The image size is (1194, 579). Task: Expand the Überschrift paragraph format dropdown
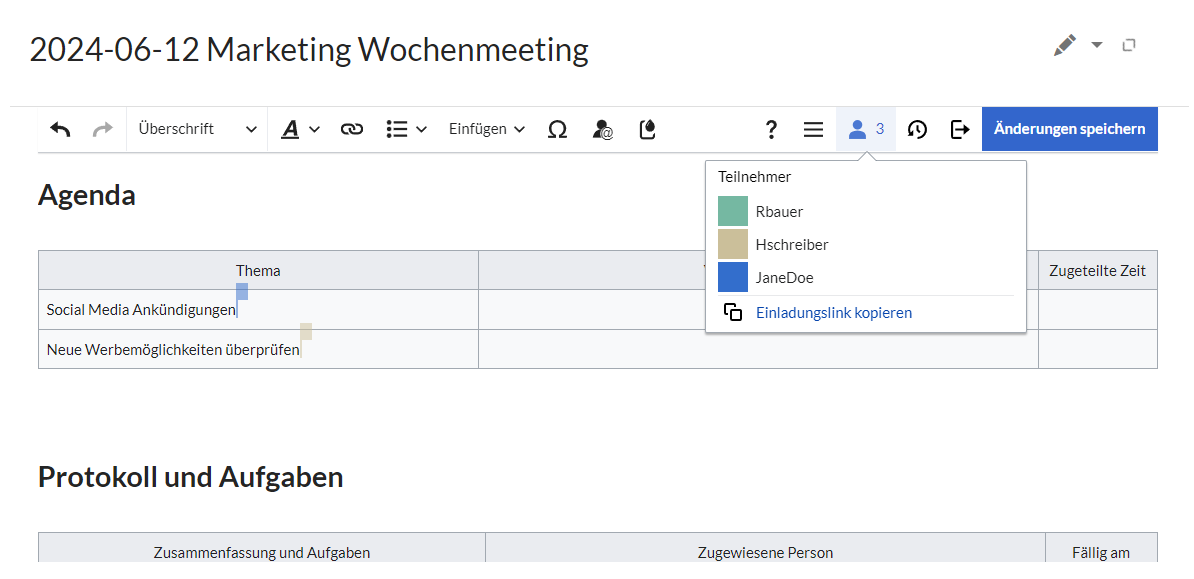tap(197, 129)
